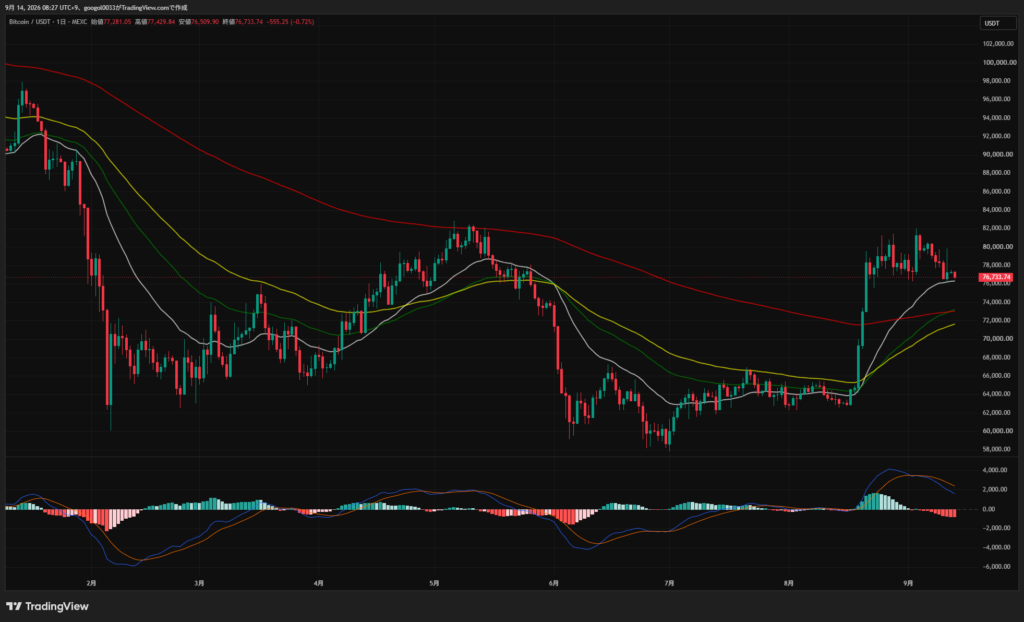Click the -6,000.00 label on MACD scale
This screenshot has height=622, width=1024.
(1000, 566)
